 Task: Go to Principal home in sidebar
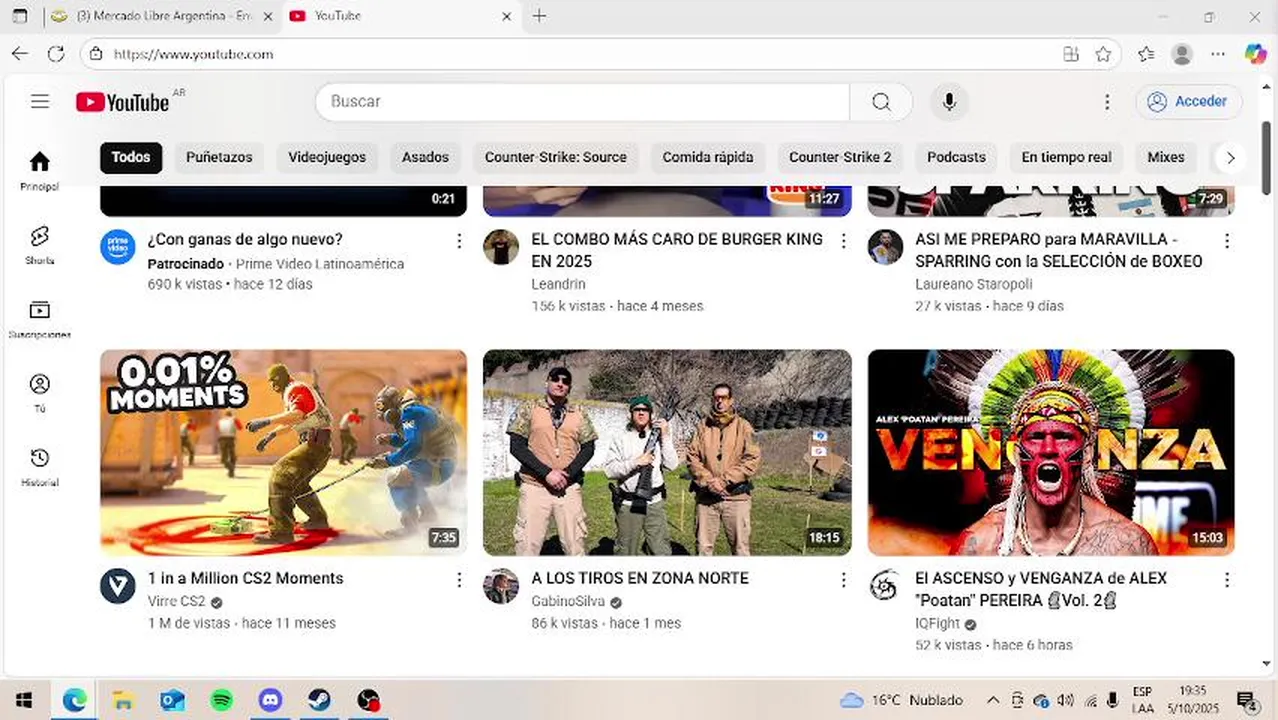[x=40, y=170]
